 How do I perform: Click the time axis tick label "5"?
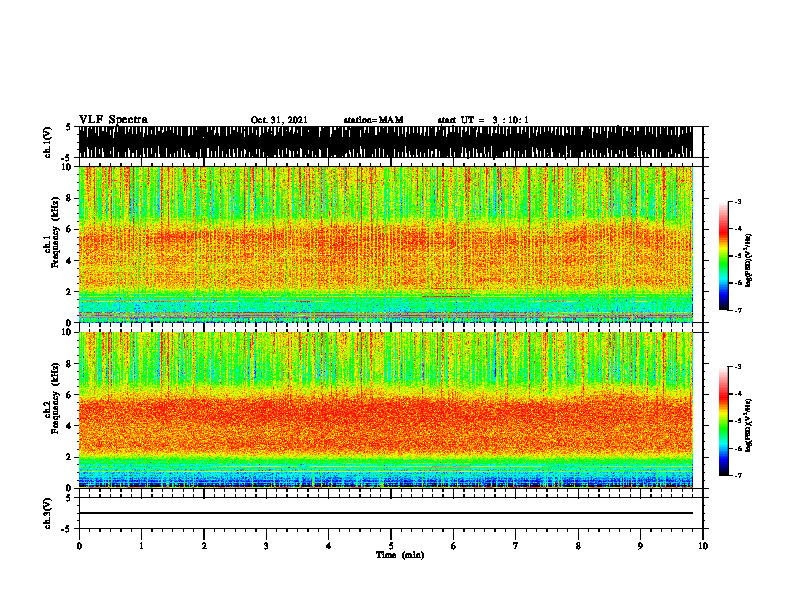pos(391,546)
